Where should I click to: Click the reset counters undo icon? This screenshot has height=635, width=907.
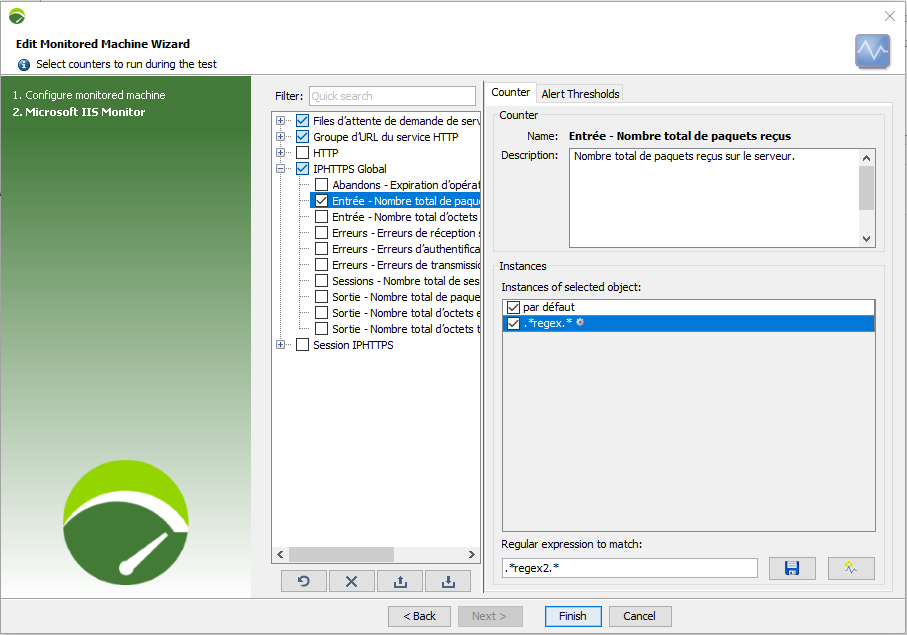click(304, 581)
